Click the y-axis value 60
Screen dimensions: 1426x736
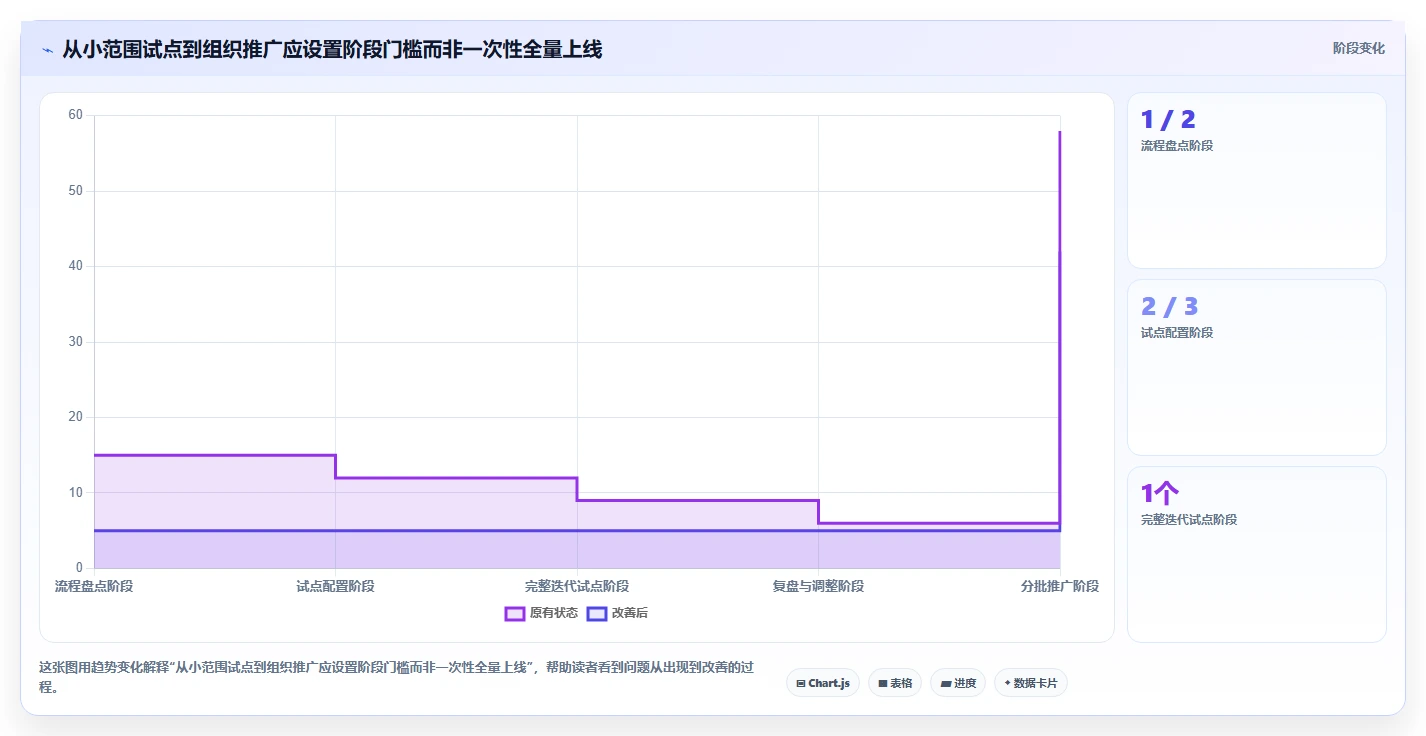[x=76, y=115]
